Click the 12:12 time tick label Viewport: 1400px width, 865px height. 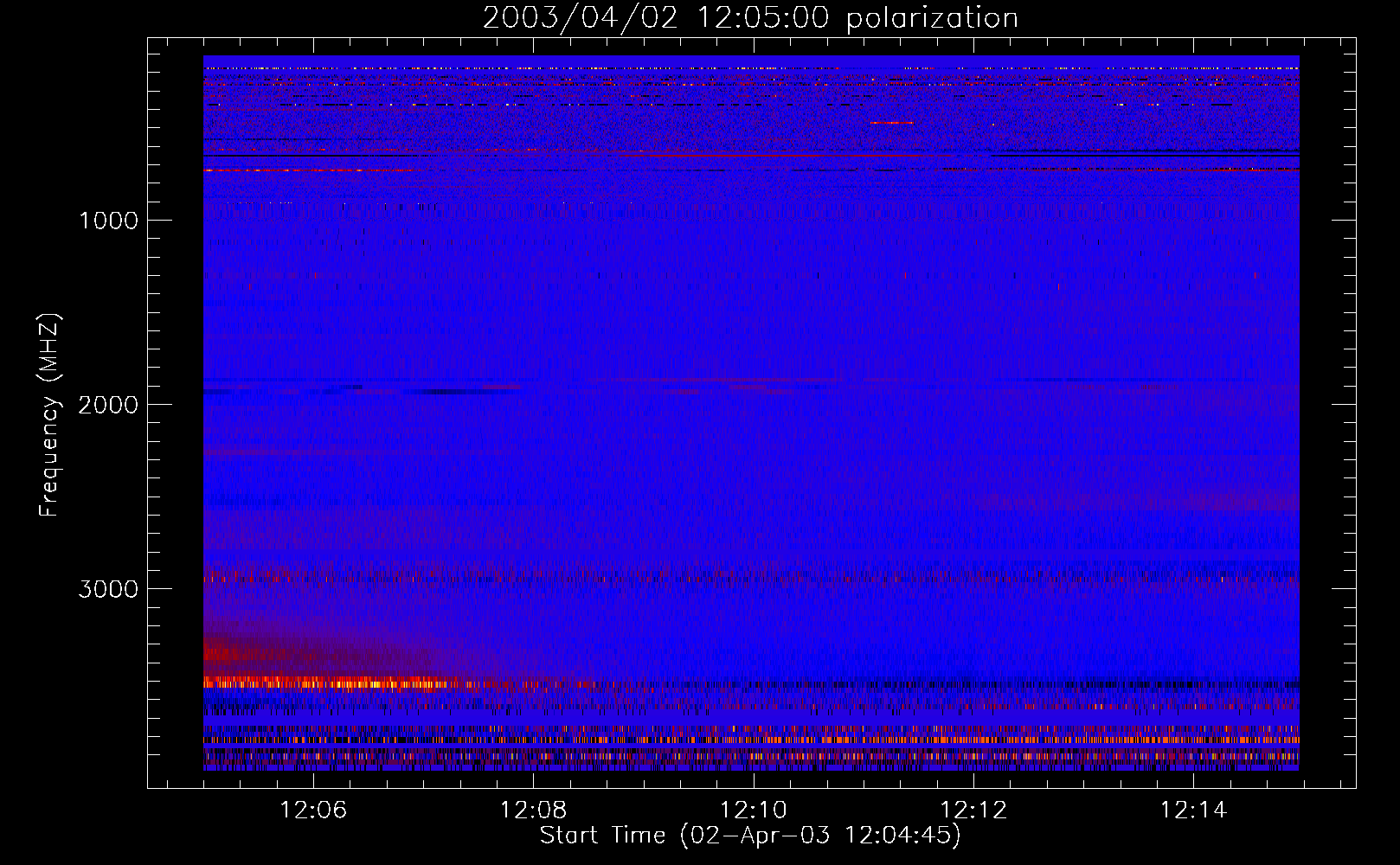[973, 810]
